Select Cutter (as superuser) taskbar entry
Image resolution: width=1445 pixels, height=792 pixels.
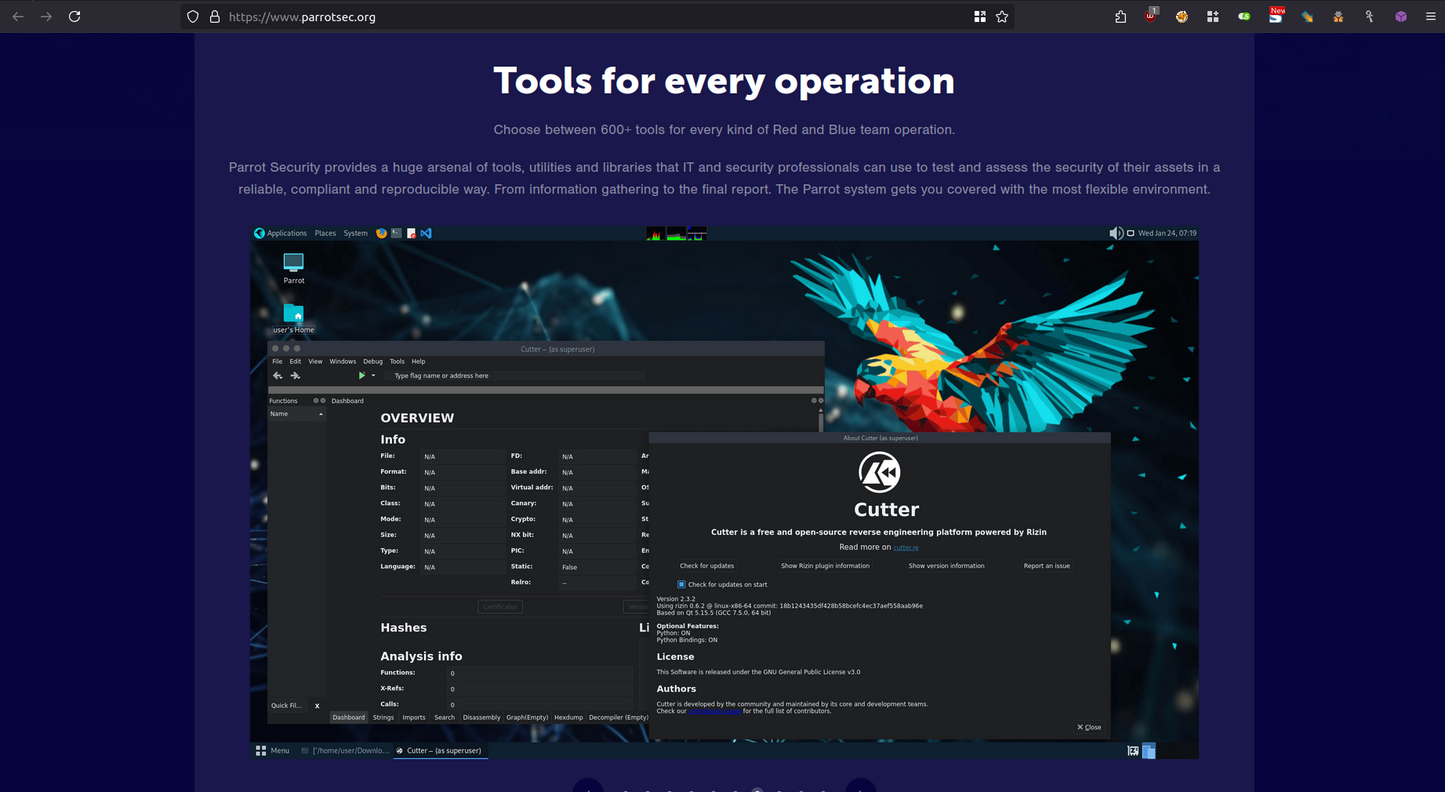tap(440, 750)
